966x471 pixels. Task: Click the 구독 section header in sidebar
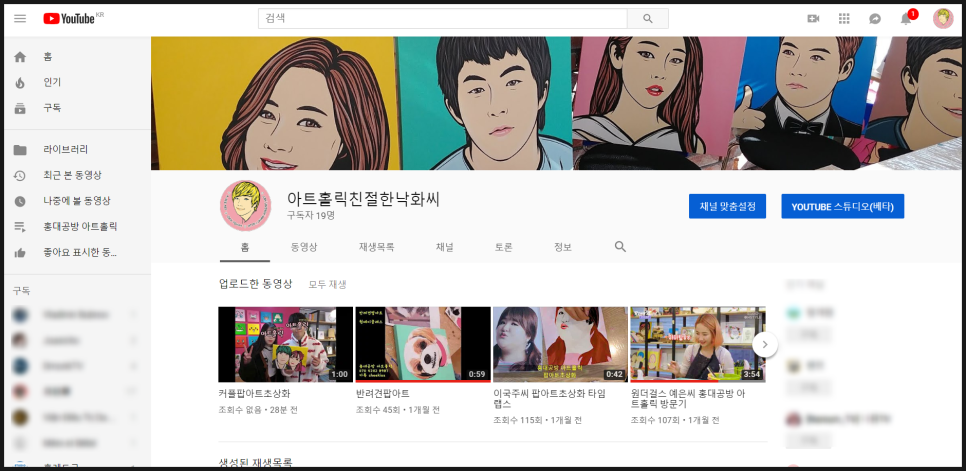click(22, 291)
